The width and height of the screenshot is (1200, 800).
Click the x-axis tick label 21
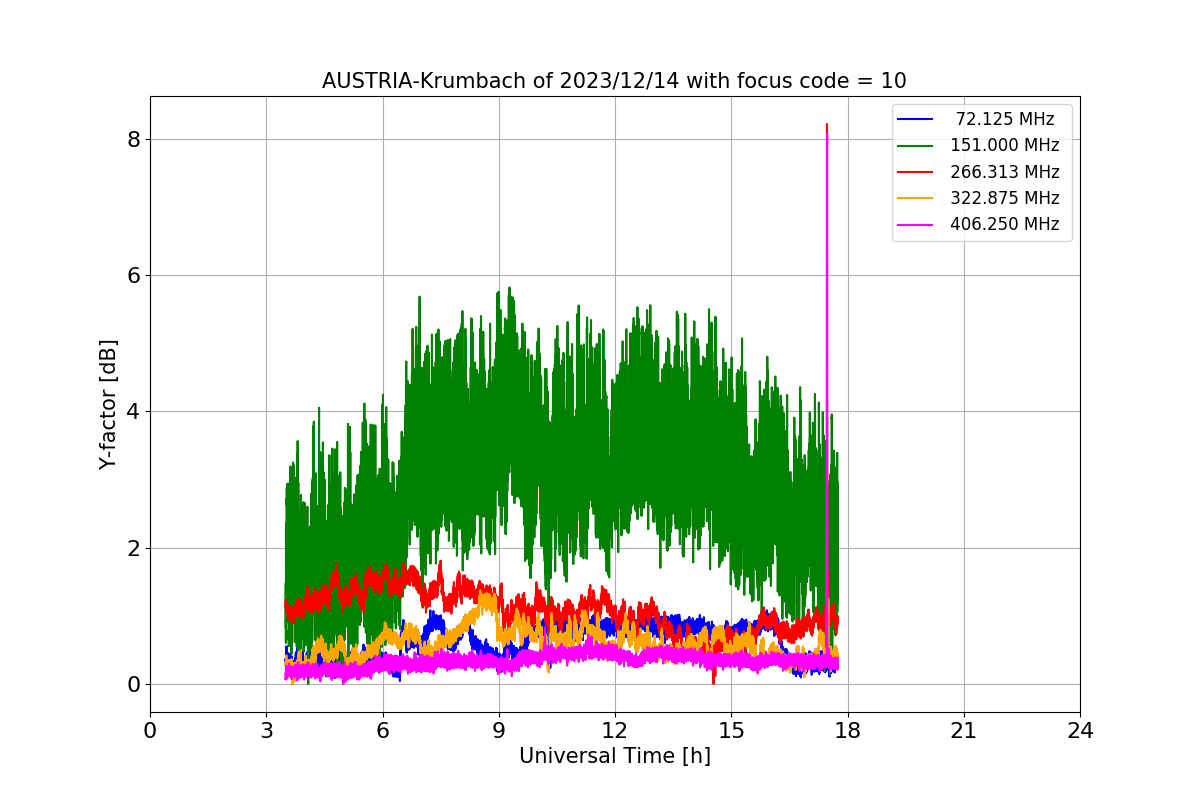(x=964, y=731)
